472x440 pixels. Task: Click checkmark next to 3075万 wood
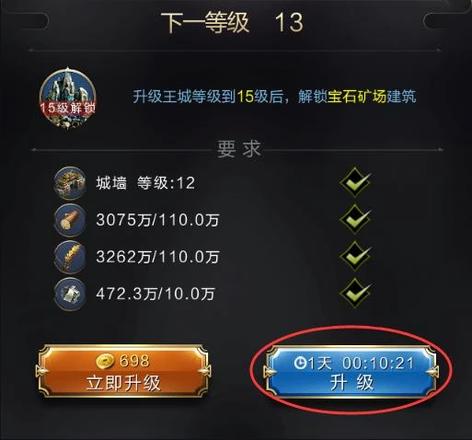click(355, 219)
